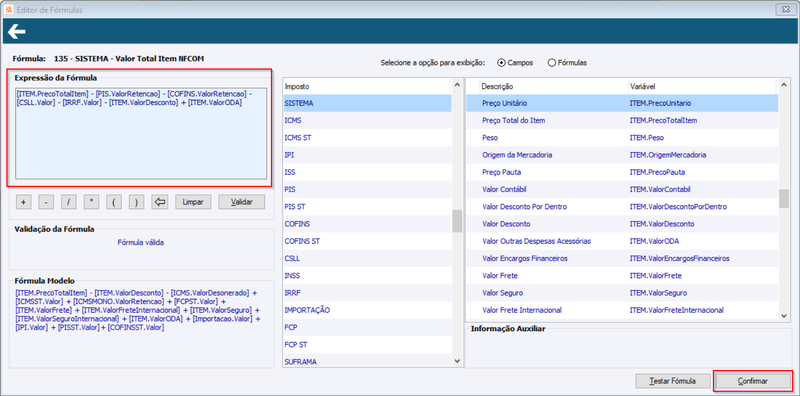Insert the minus operator into formula
The image size is (800, 396).
[46, 202]
